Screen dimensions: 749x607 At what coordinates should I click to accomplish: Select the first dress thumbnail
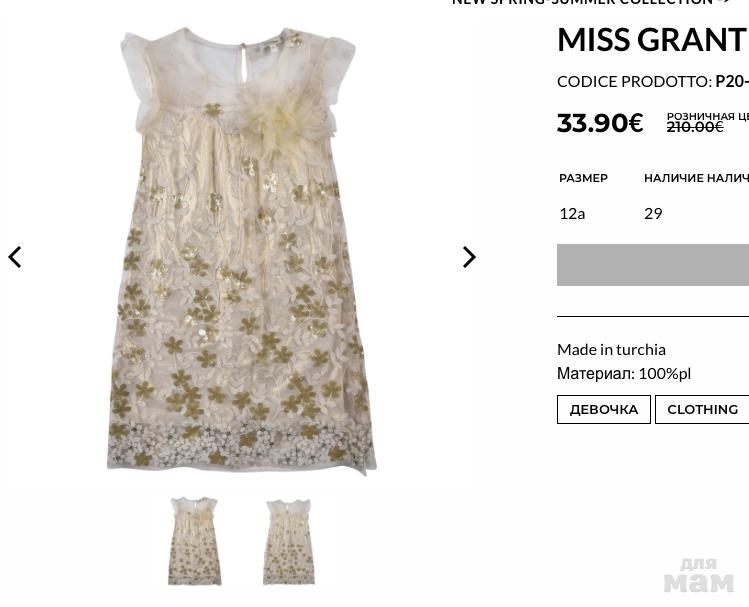(194, 541)
